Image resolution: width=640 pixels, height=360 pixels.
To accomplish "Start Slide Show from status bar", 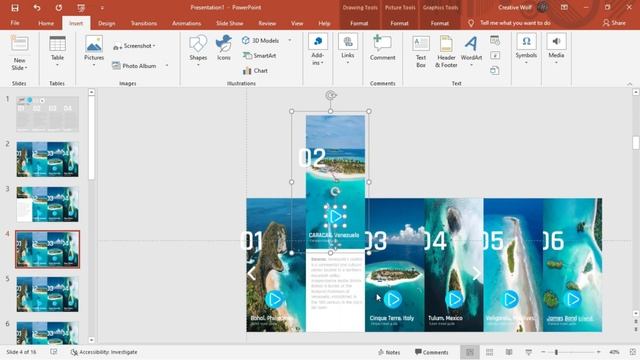I will click(x=529, y=352).
